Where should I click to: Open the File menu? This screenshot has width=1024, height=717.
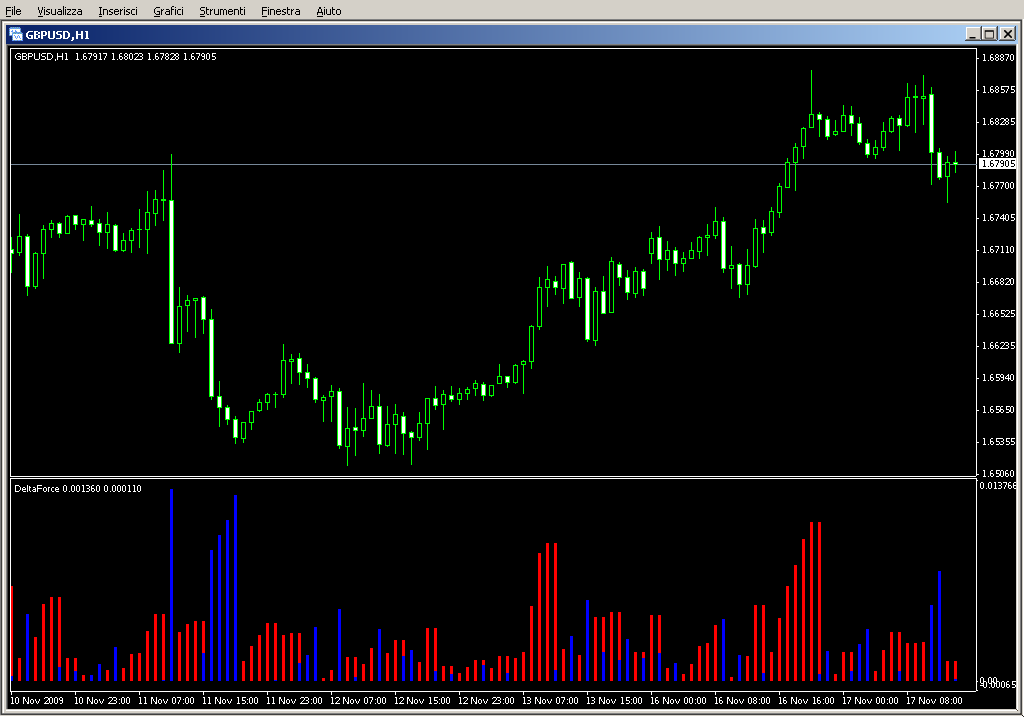(13, 11)
